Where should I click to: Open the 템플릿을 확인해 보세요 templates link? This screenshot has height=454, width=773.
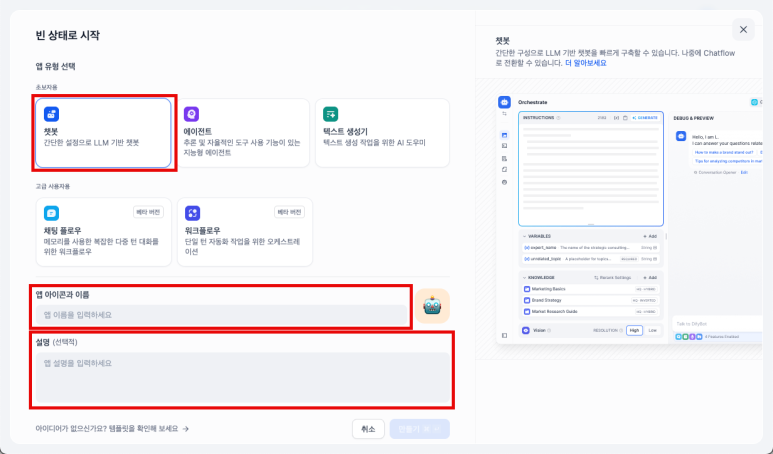tap(112, 429)
